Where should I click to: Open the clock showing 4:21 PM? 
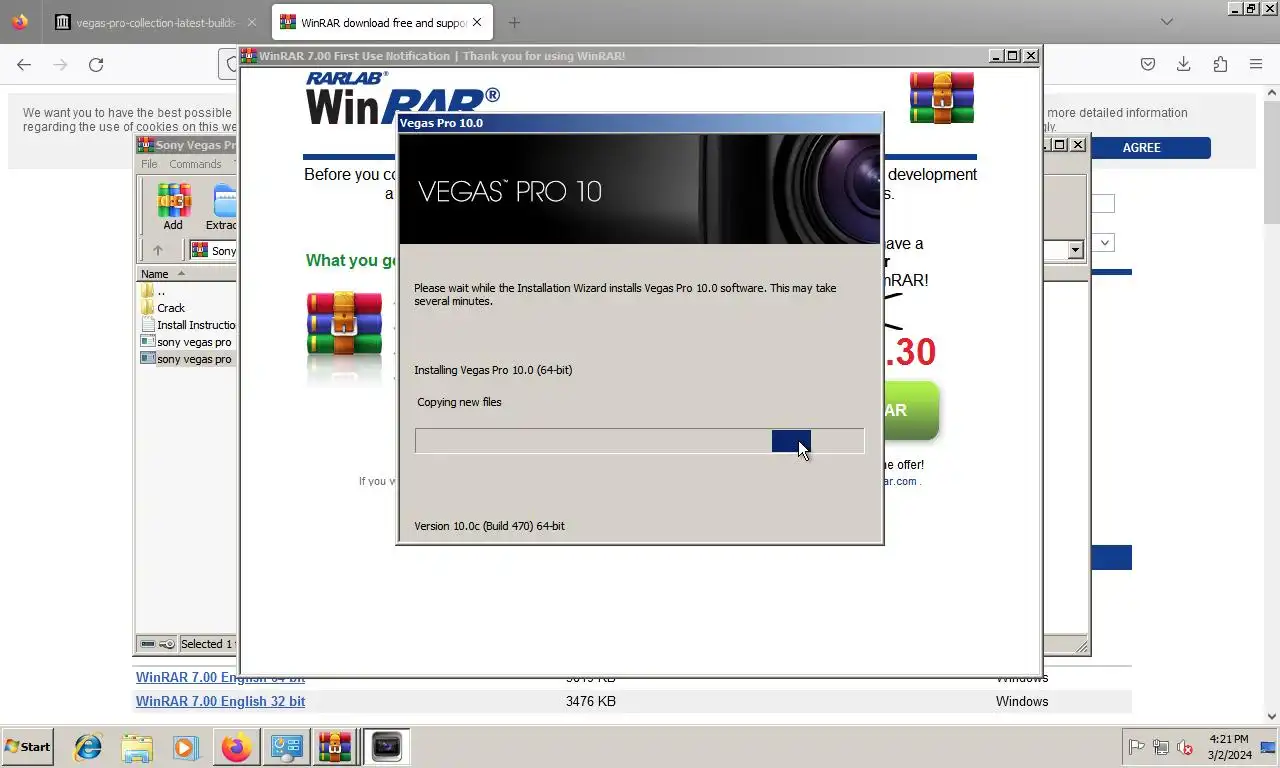[1228, 747]
